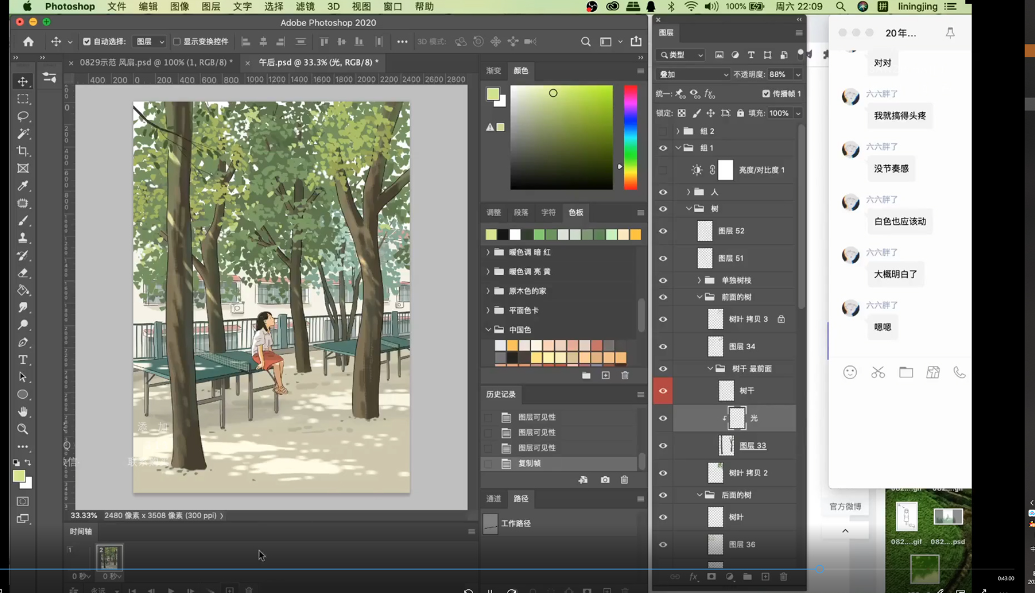
Task: Switch to the 通道 panel tab
Action: click(494, 499)
